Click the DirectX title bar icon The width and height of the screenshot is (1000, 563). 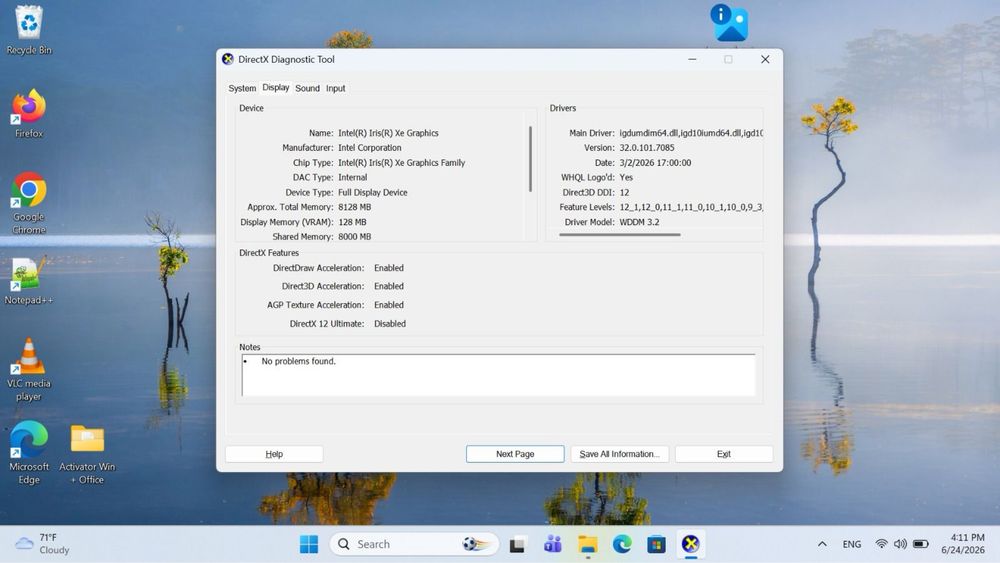pyautogui.click(x=228, y=59)
